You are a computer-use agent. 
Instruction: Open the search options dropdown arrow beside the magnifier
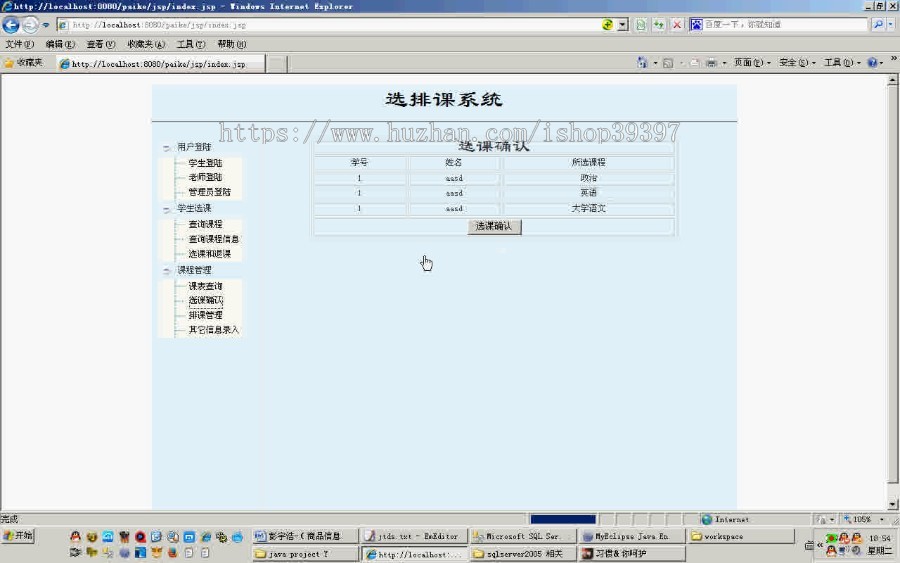tap(891, 25)
